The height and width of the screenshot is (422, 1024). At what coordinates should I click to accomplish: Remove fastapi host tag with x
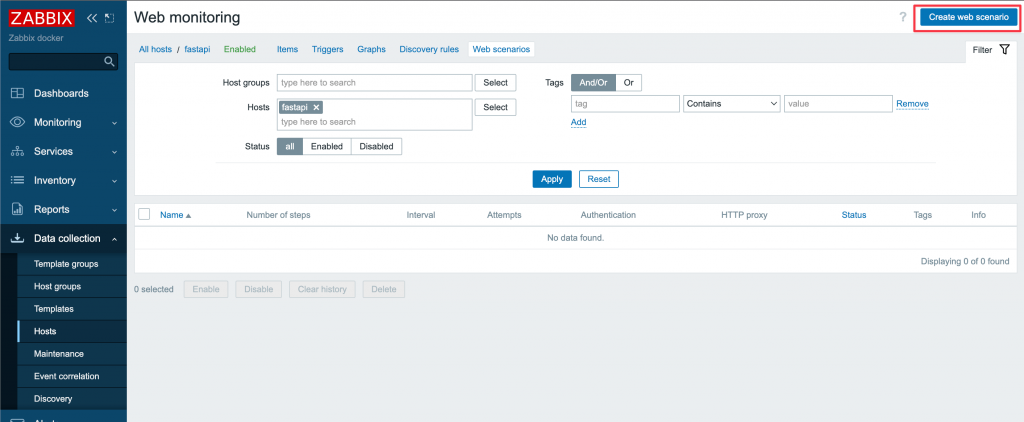coord(316,107)
